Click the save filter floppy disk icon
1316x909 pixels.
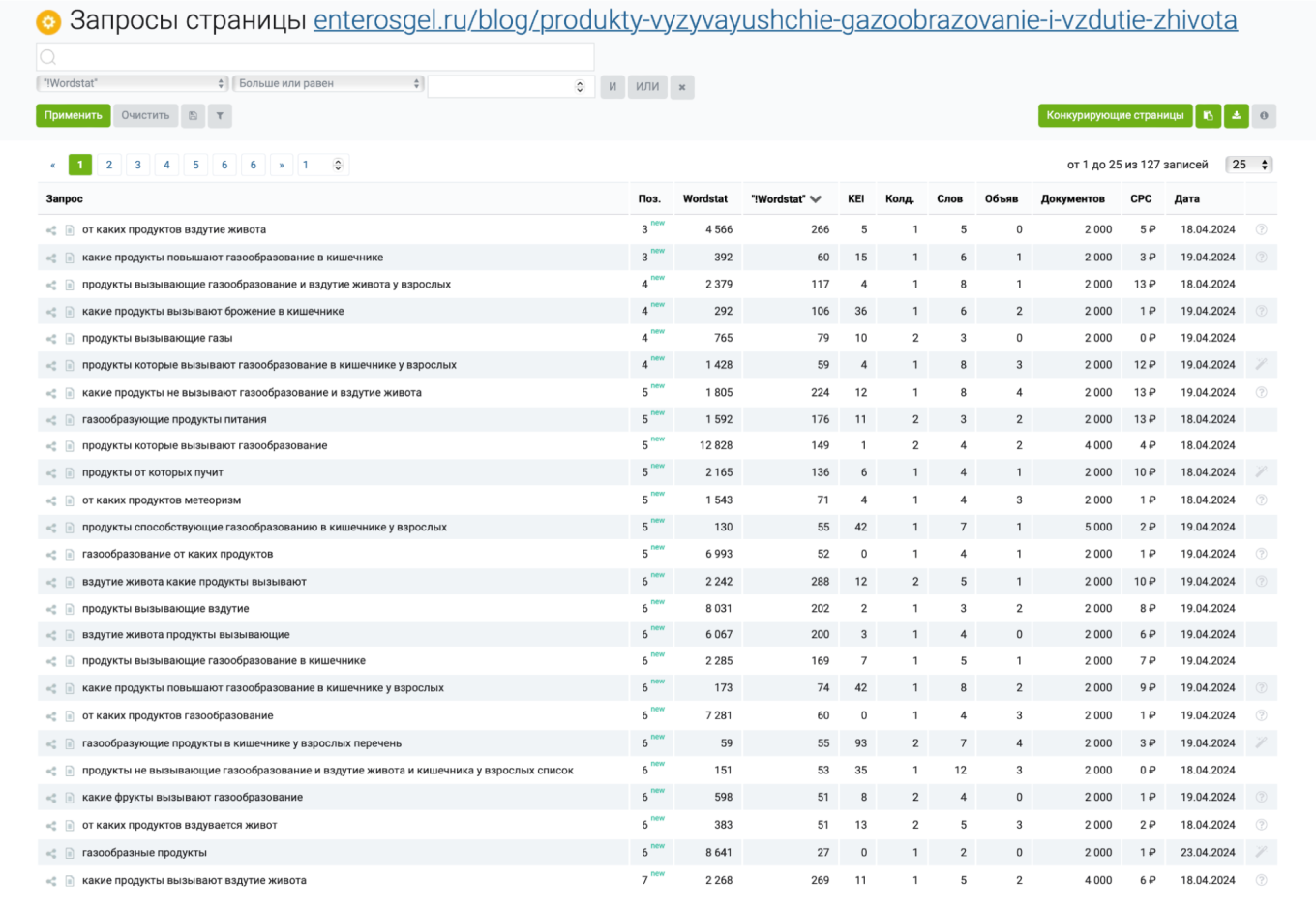click(194, 116)
